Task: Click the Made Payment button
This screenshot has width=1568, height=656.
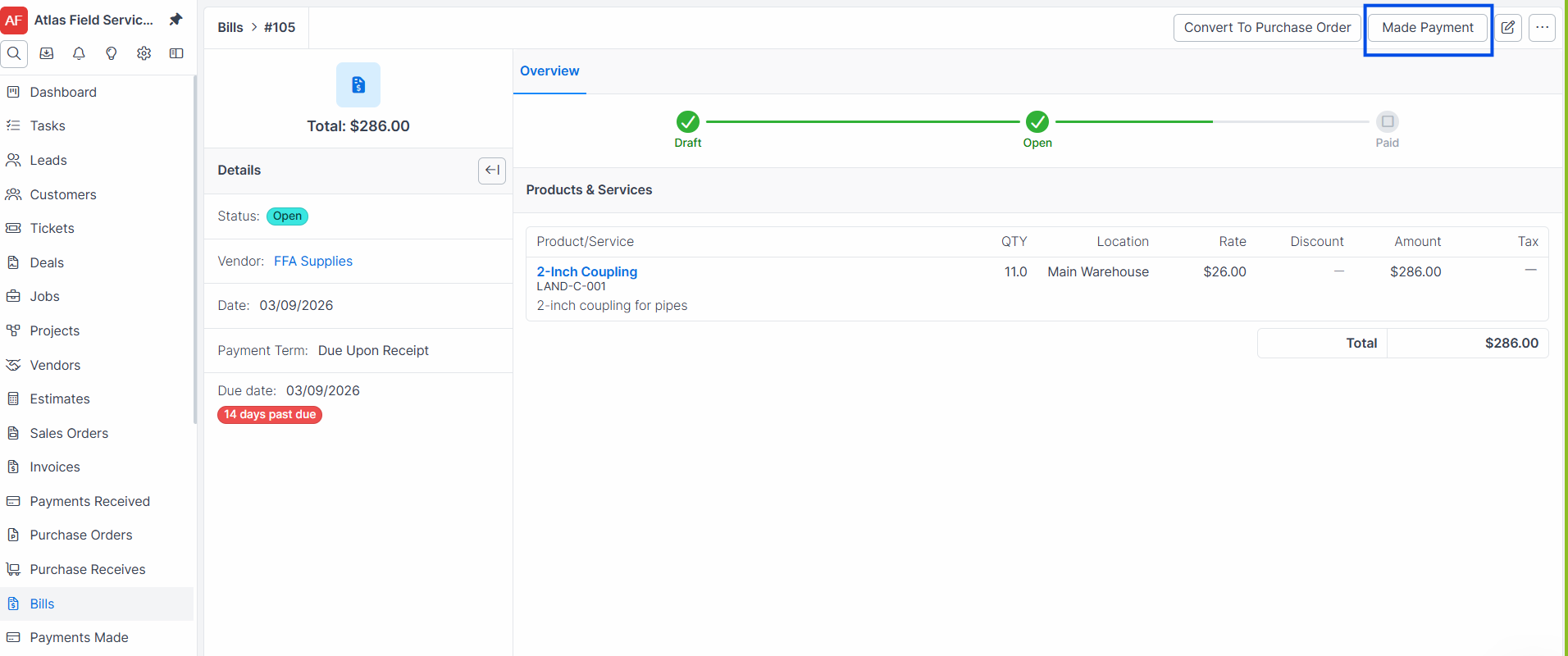Action: [x=1428, y=28]
